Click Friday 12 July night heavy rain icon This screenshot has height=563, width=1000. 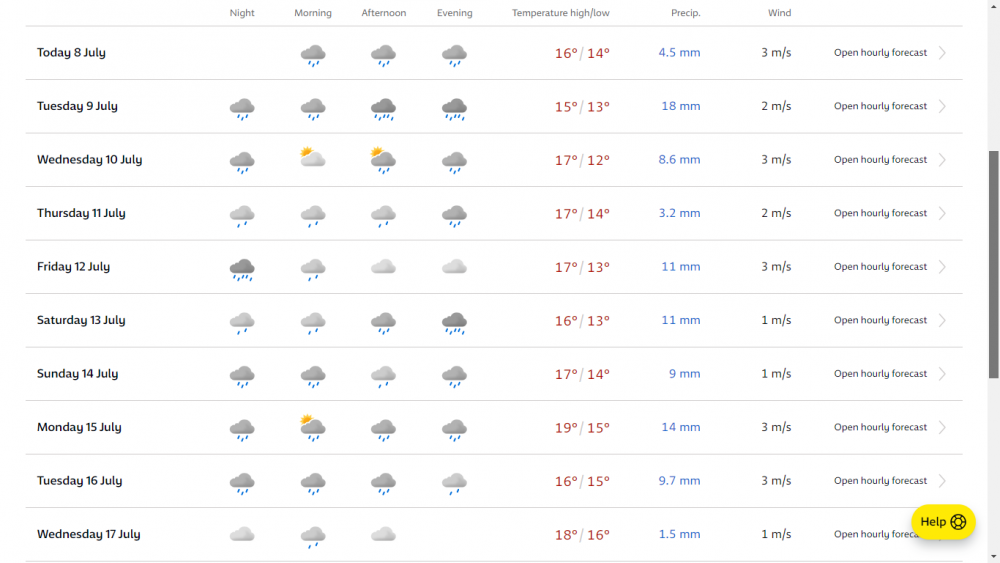(242, 270)
